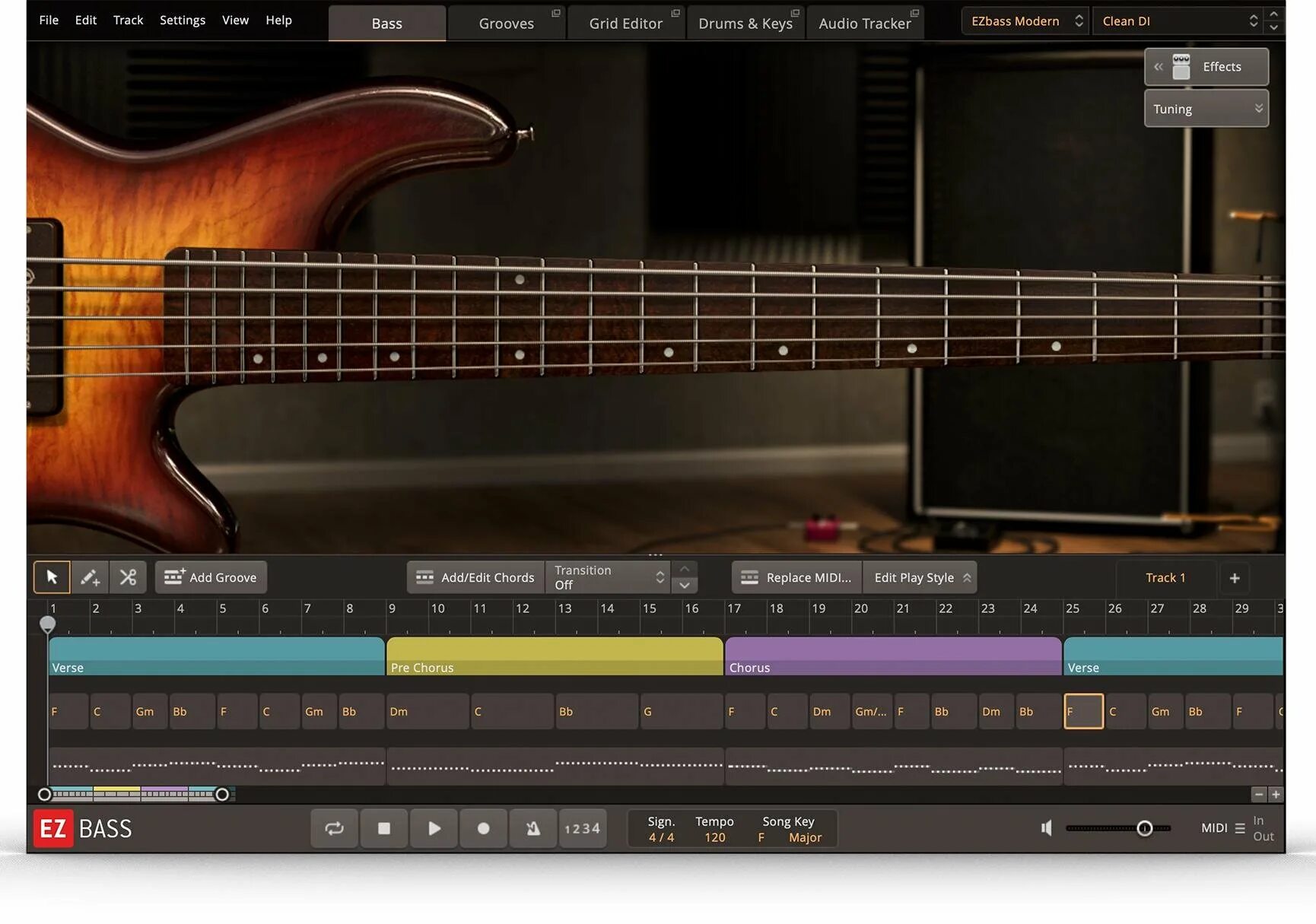This screenshot has width=1316, height=924.
Task: Open the Settings menu
Action: pos(183,20)
